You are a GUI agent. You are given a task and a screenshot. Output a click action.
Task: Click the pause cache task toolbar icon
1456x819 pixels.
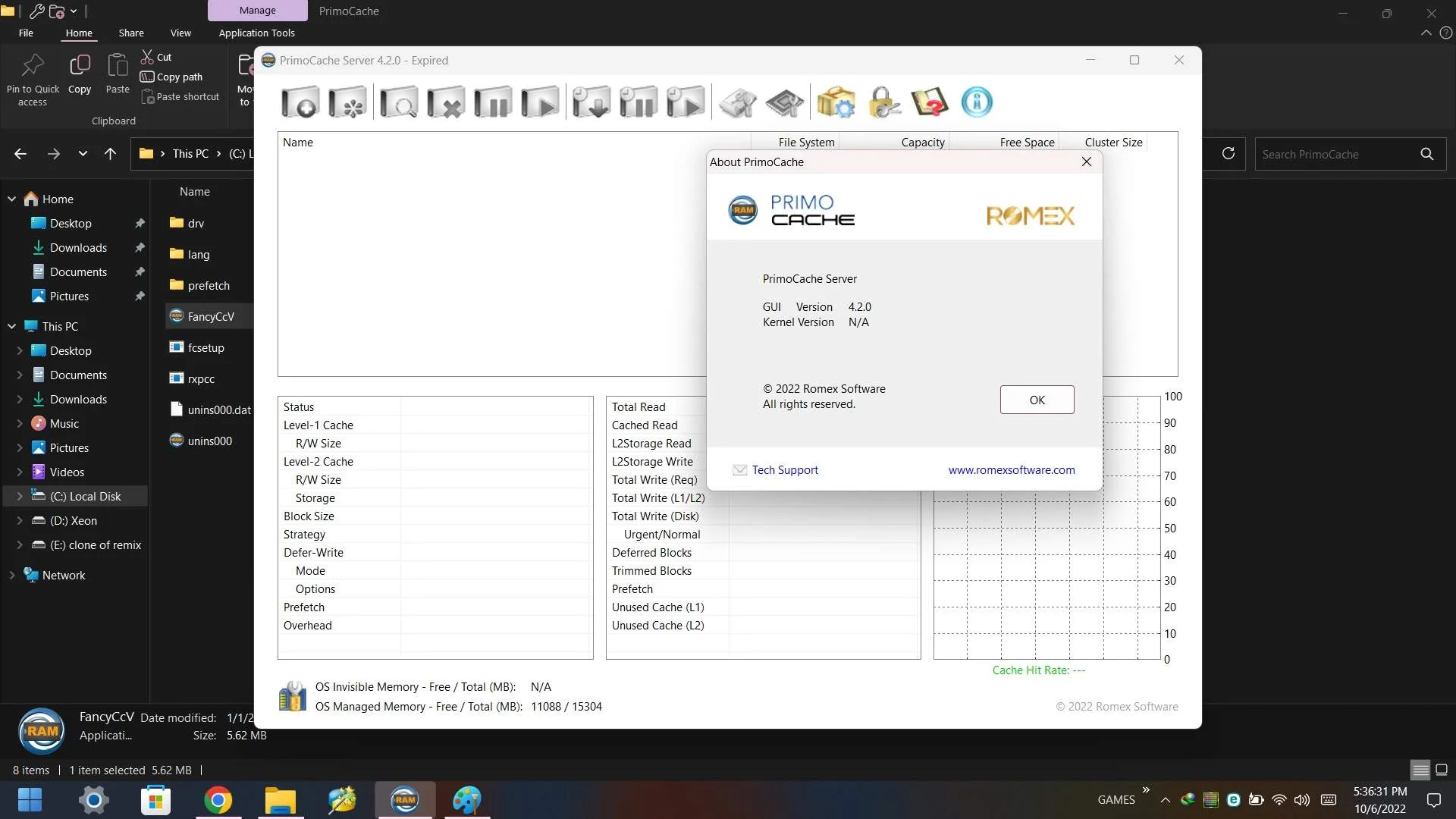click(x=493, y=102)
